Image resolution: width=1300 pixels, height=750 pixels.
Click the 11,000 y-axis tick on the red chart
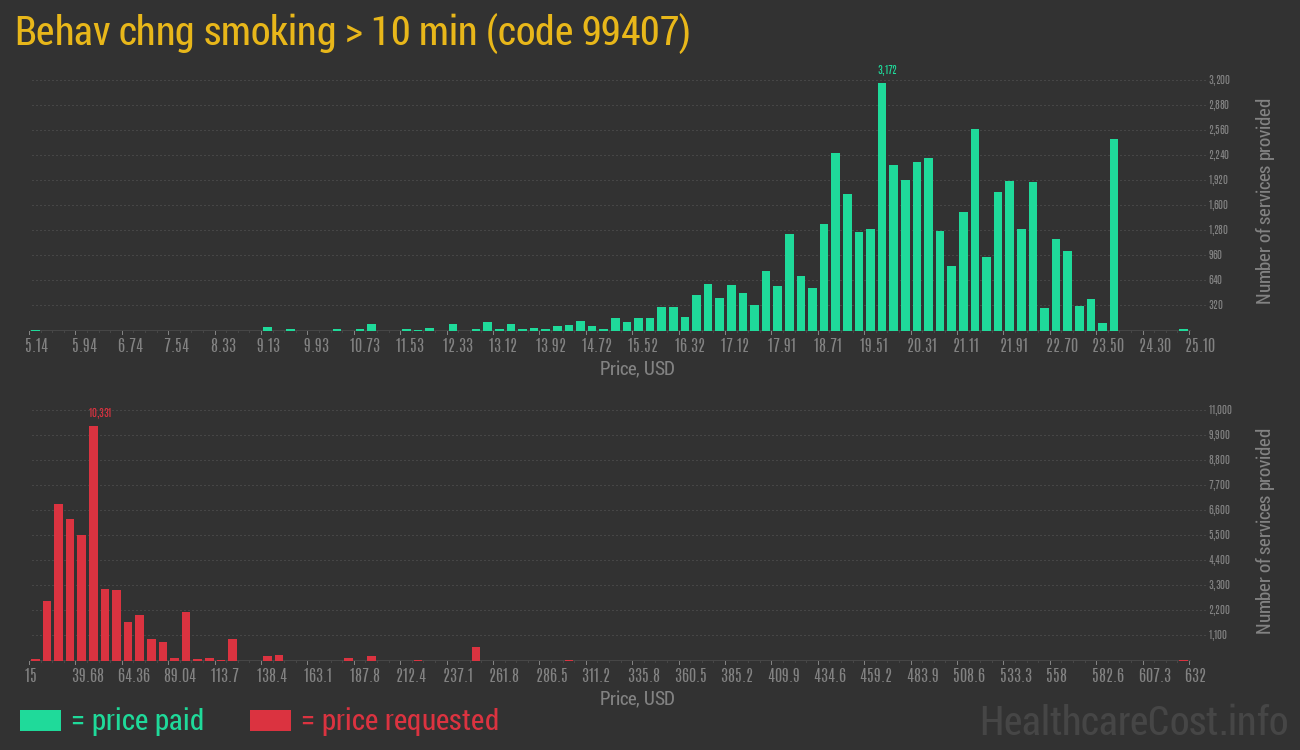1219,410
